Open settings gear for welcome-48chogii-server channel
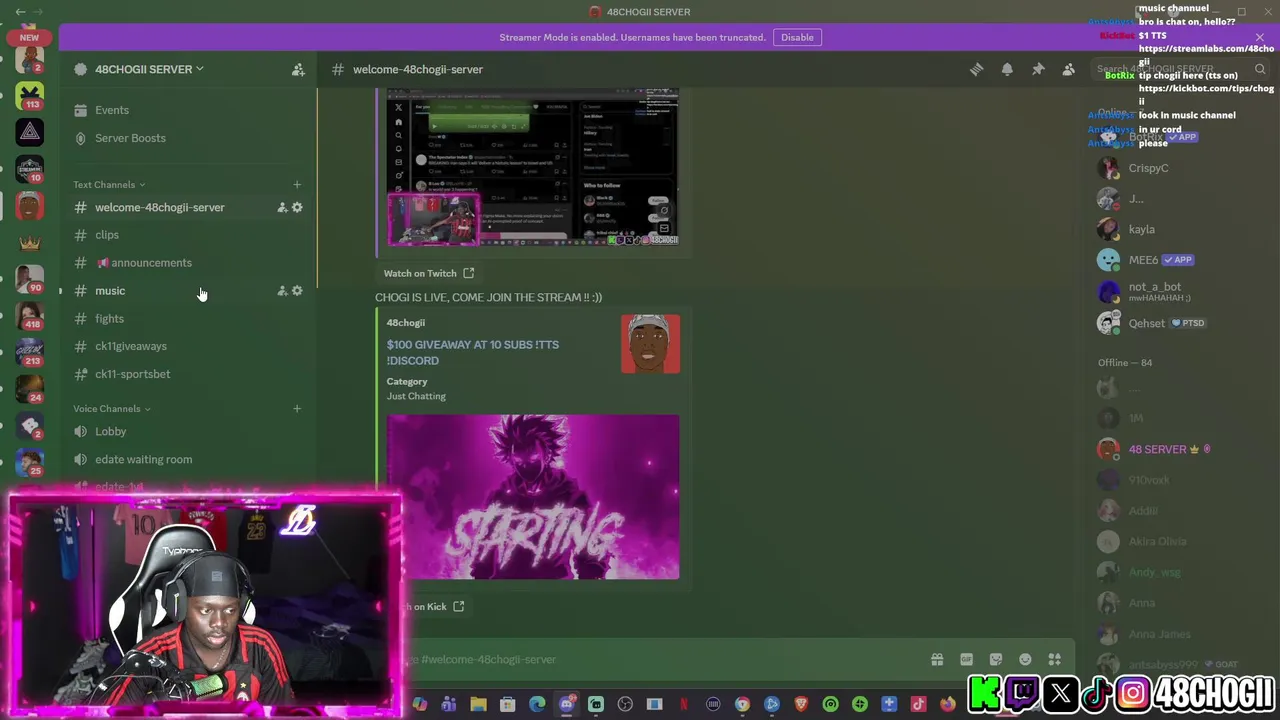Image resolution: width=1280 pixels, height=720 pixels. (x=297, y=207)
